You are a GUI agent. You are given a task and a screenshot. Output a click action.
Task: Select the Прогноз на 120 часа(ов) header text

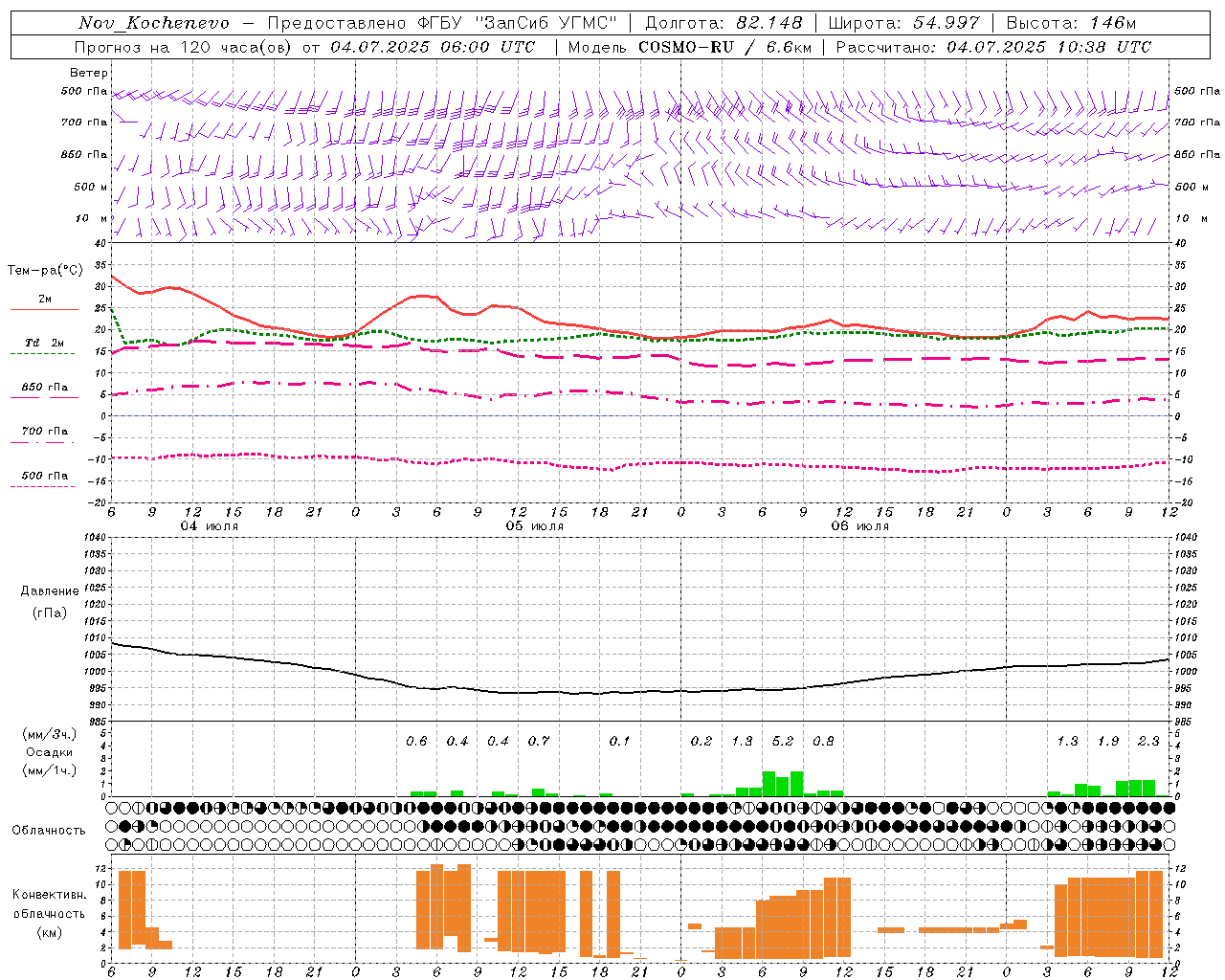tap(184, 47)
